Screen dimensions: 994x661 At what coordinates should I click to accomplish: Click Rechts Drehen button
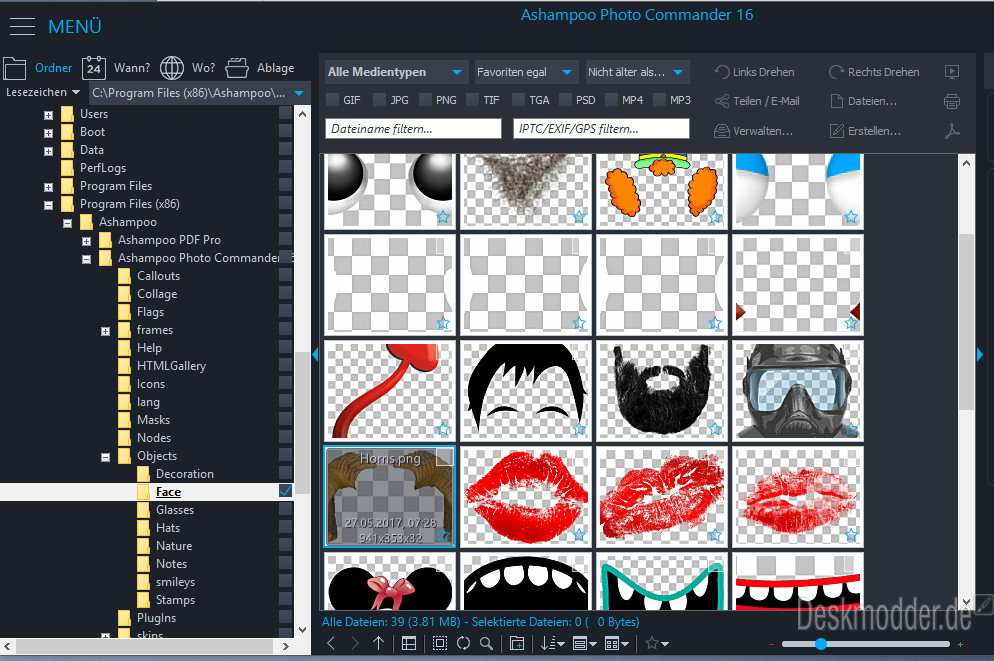[874, 72]
